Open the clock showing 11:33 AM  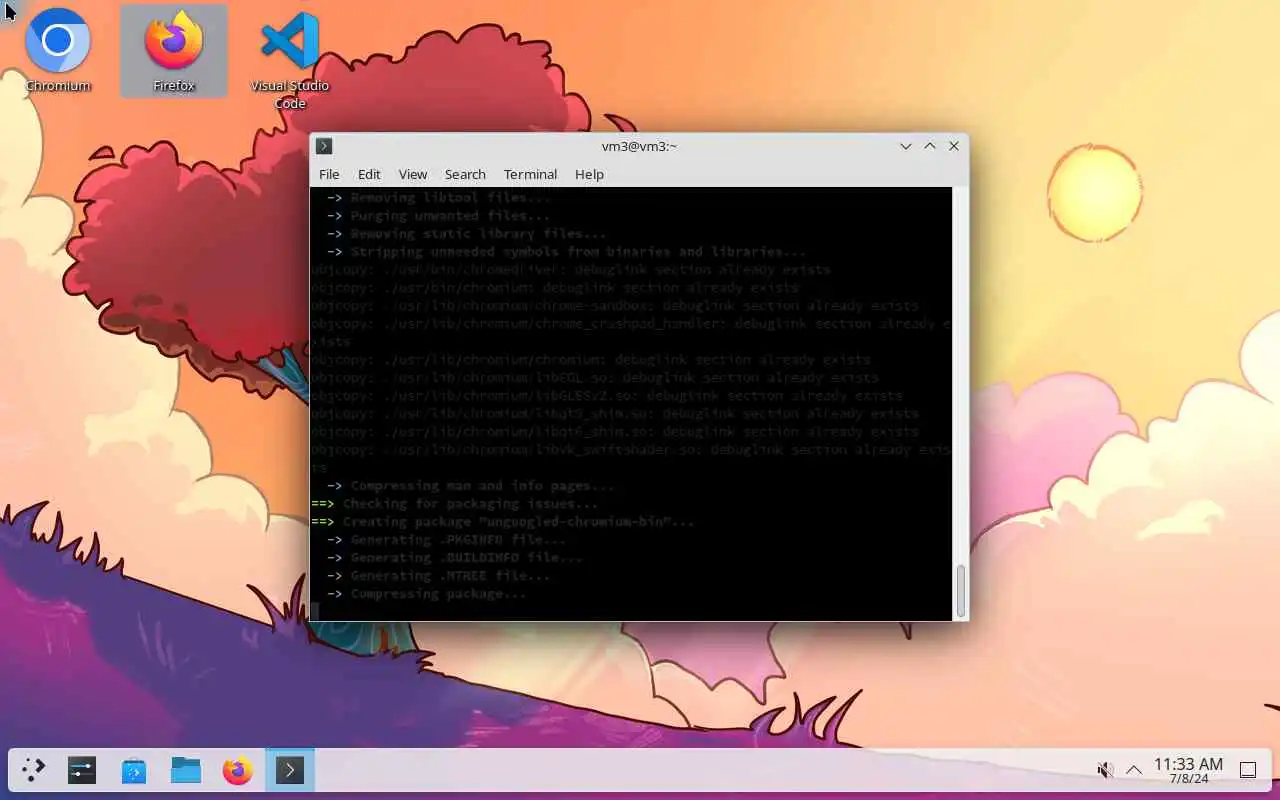coord(1188,770)
